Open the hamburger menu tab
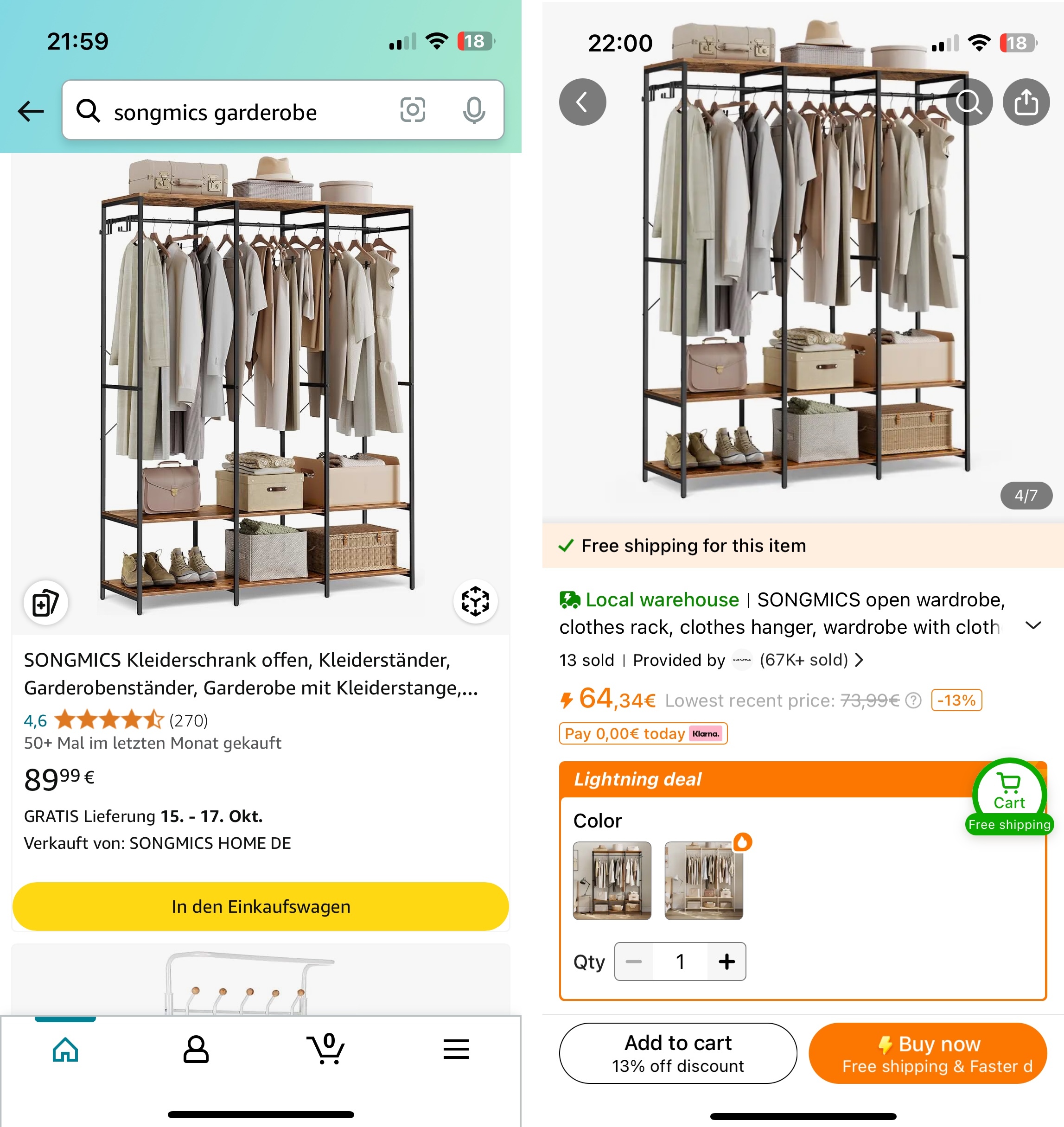The height and width of the screenshot is (1127, 1064). tap(456, 1049)
